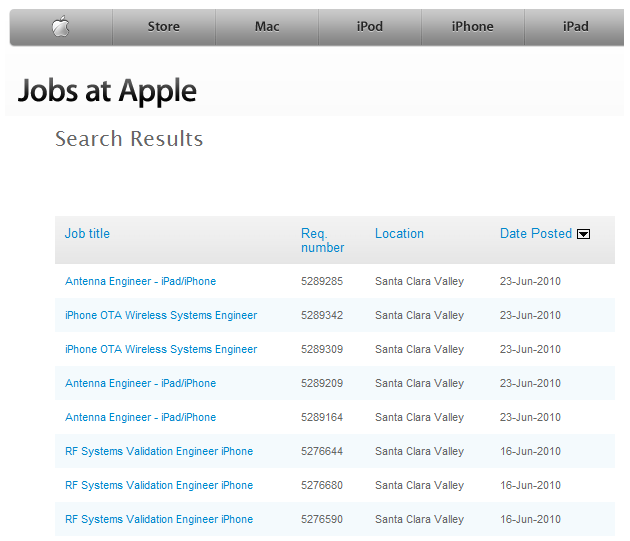Click req number 5276644 cell

pos(322,451)
